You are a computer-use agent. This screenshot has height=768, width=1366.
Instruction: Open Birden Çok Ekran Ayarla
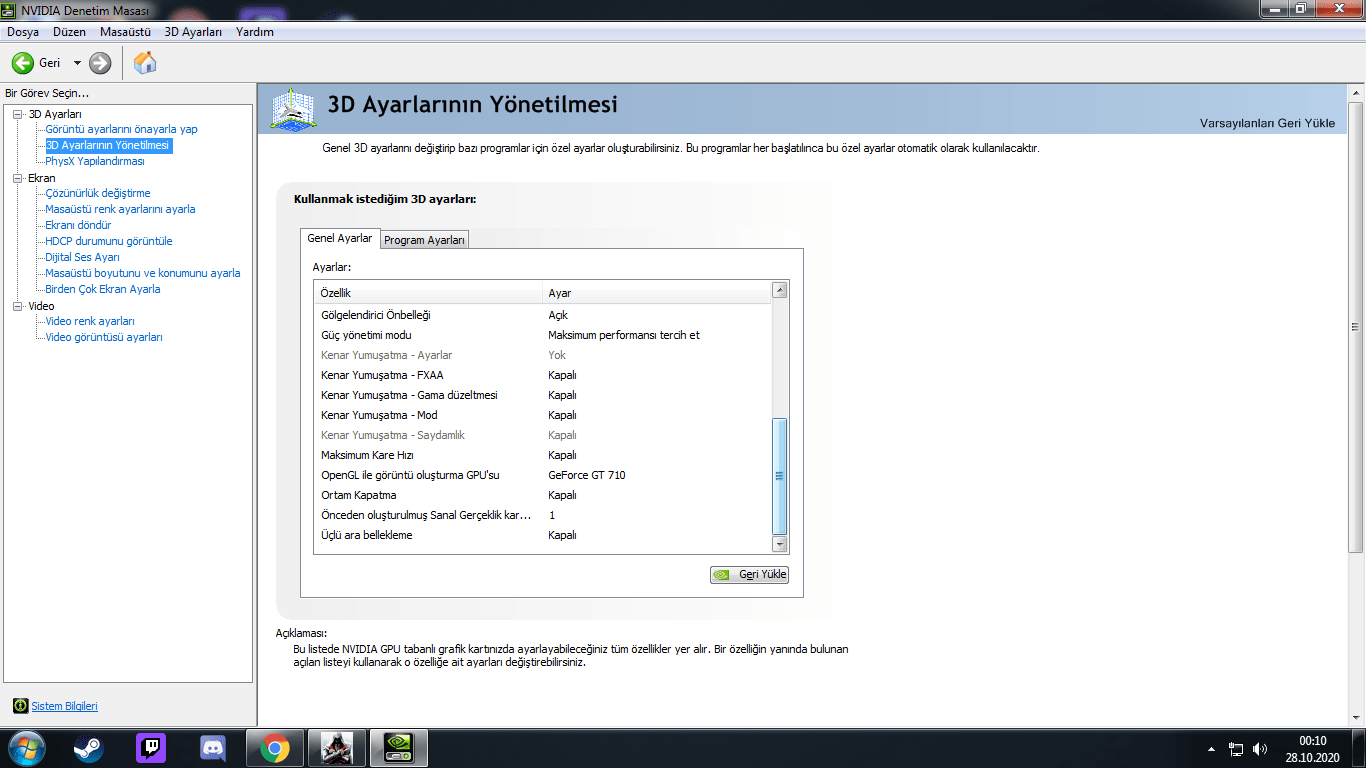pyautogui.click(x=103, y=289)
